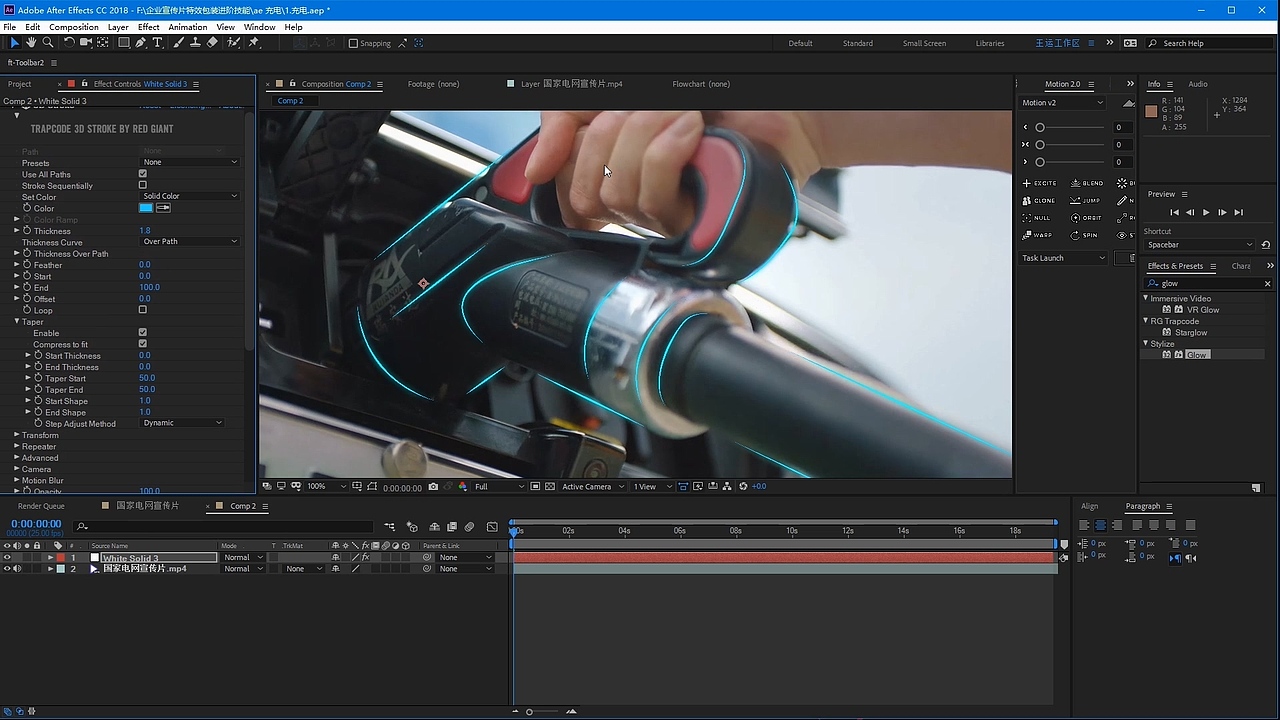Jump to the first frame in Preview
This screenshot has width=1280, height=720.
tap(1175, 212)
